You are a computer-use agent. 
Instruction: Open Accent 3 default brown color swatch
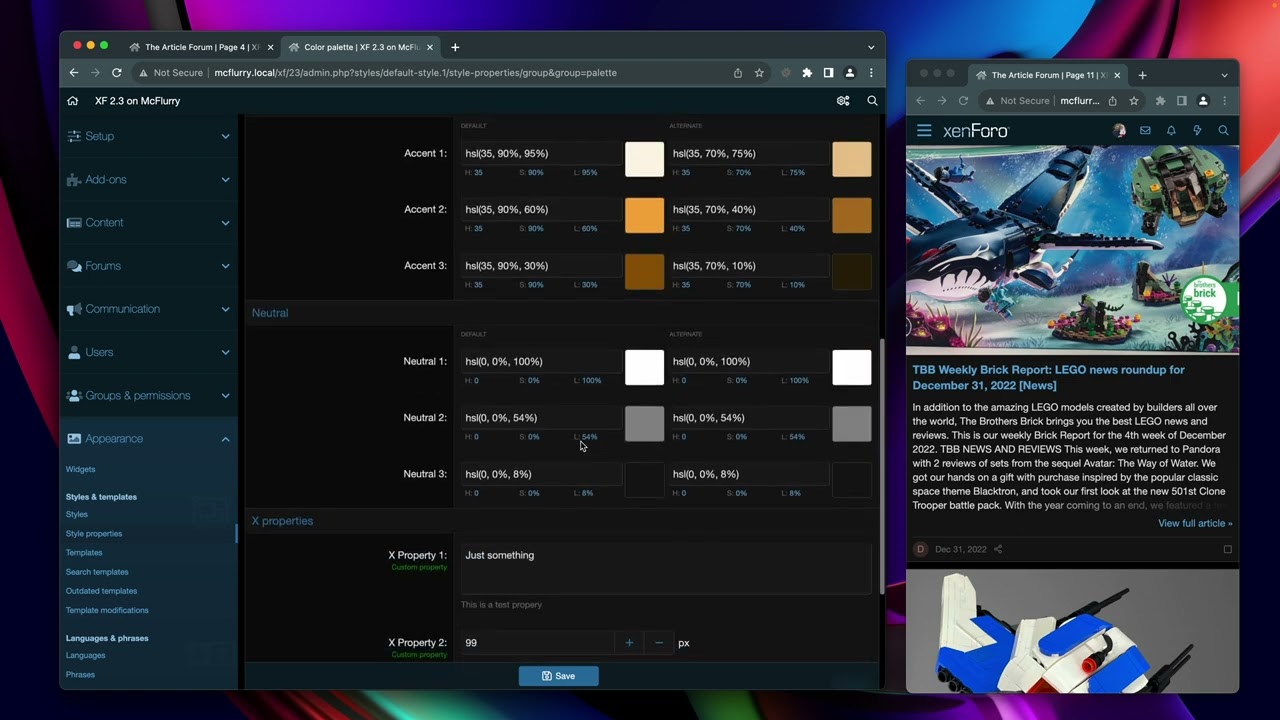[x=644, y=271]
